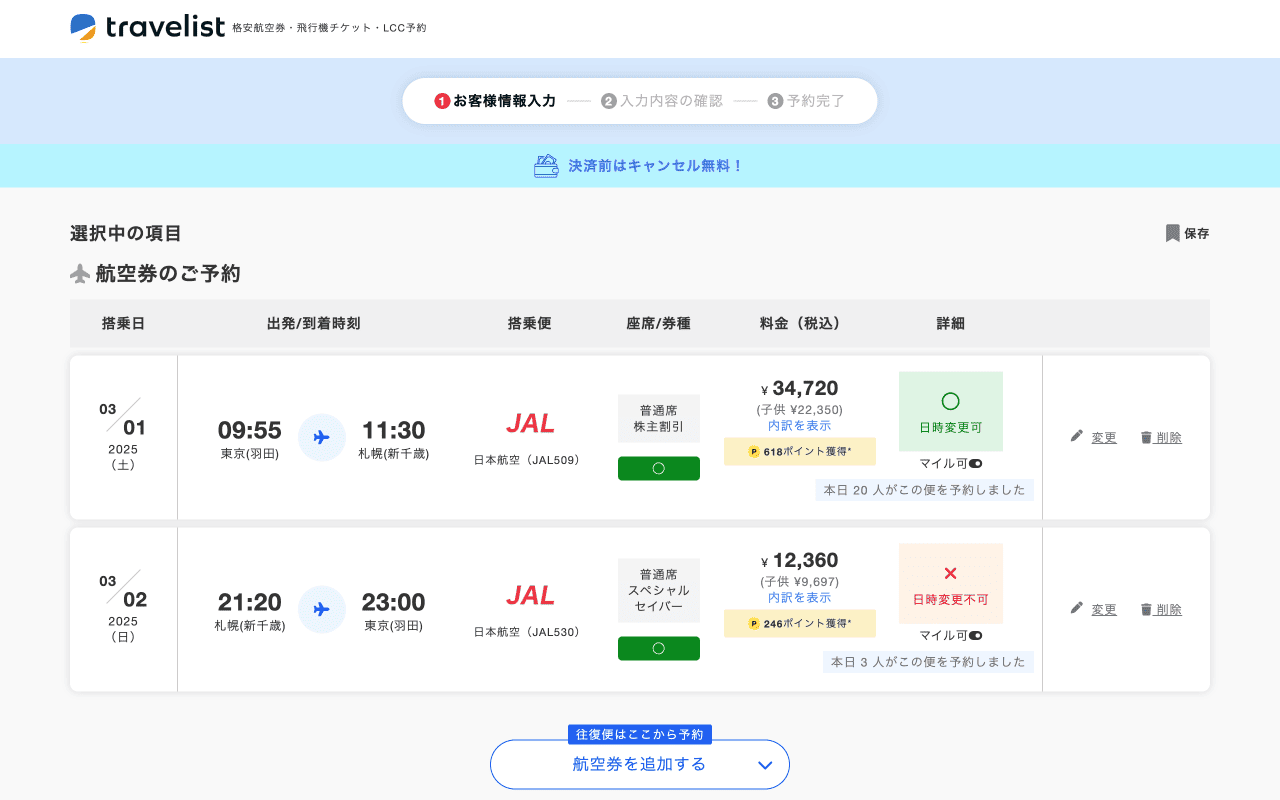Click 変更 link for JAL530 flight
This screenshot has height=800, width=1280.
click(x=1104, y=609)
